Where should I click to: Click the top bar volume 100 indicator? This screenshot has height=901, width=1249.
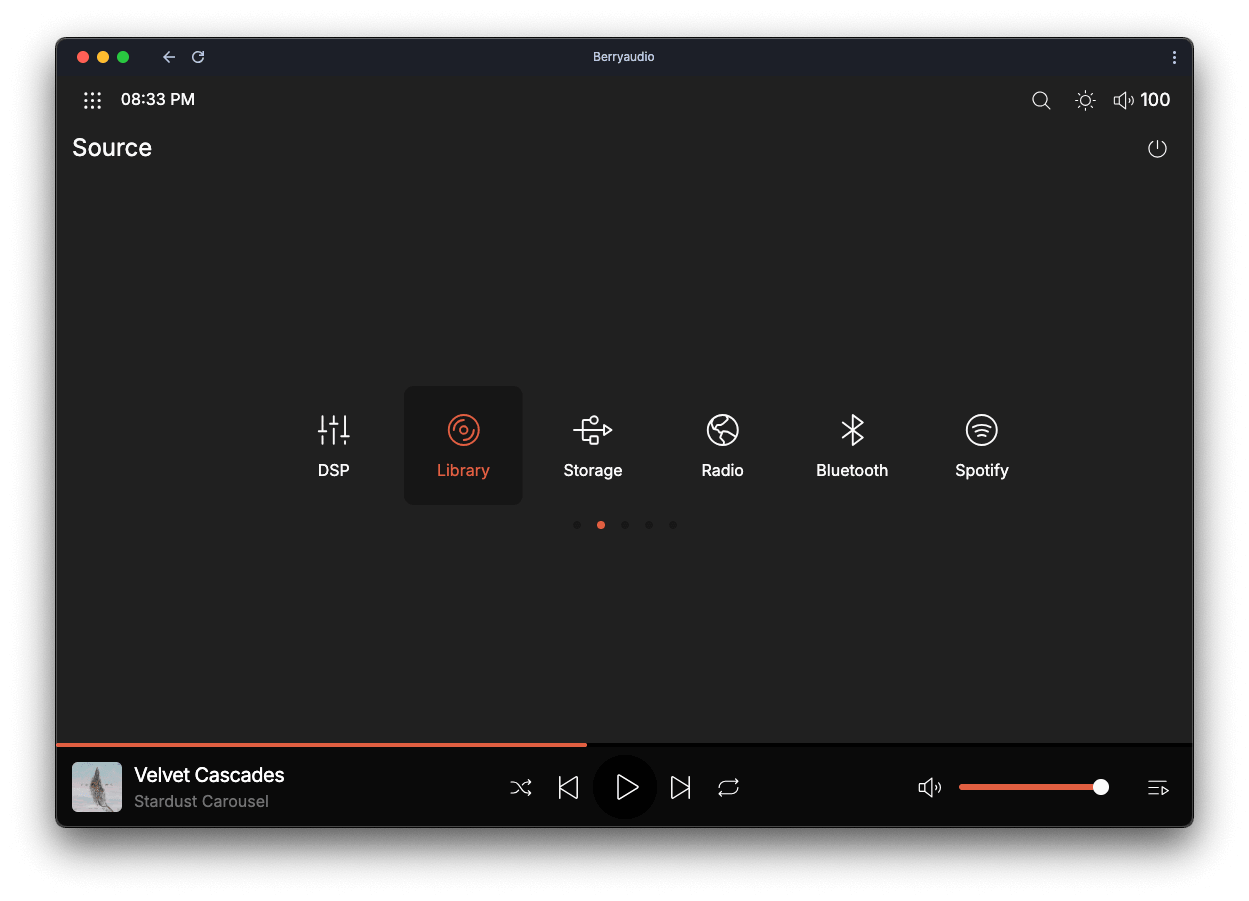click(x=1142, y=100)
